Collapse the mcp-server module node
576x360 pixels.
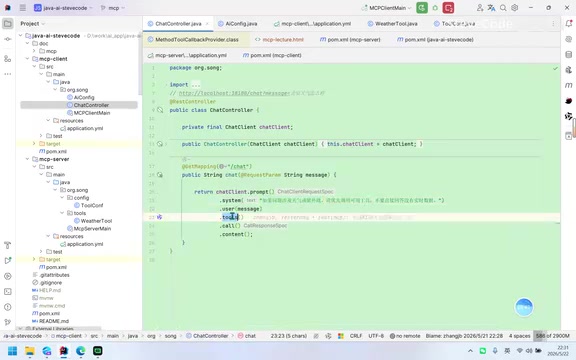[x=28, y=159]
